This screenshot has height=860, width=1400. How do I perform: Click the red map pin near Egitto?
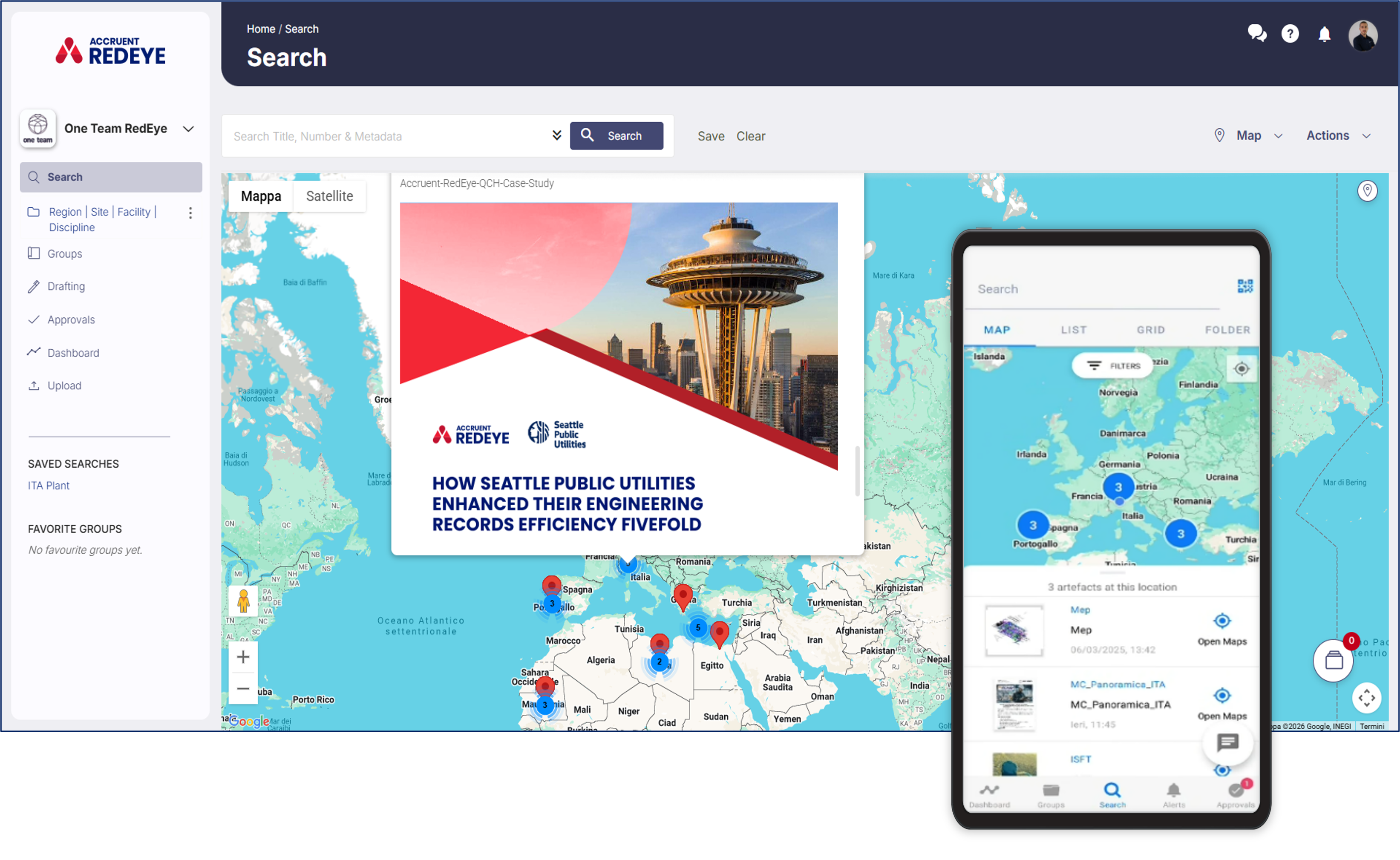click(719, 634)
